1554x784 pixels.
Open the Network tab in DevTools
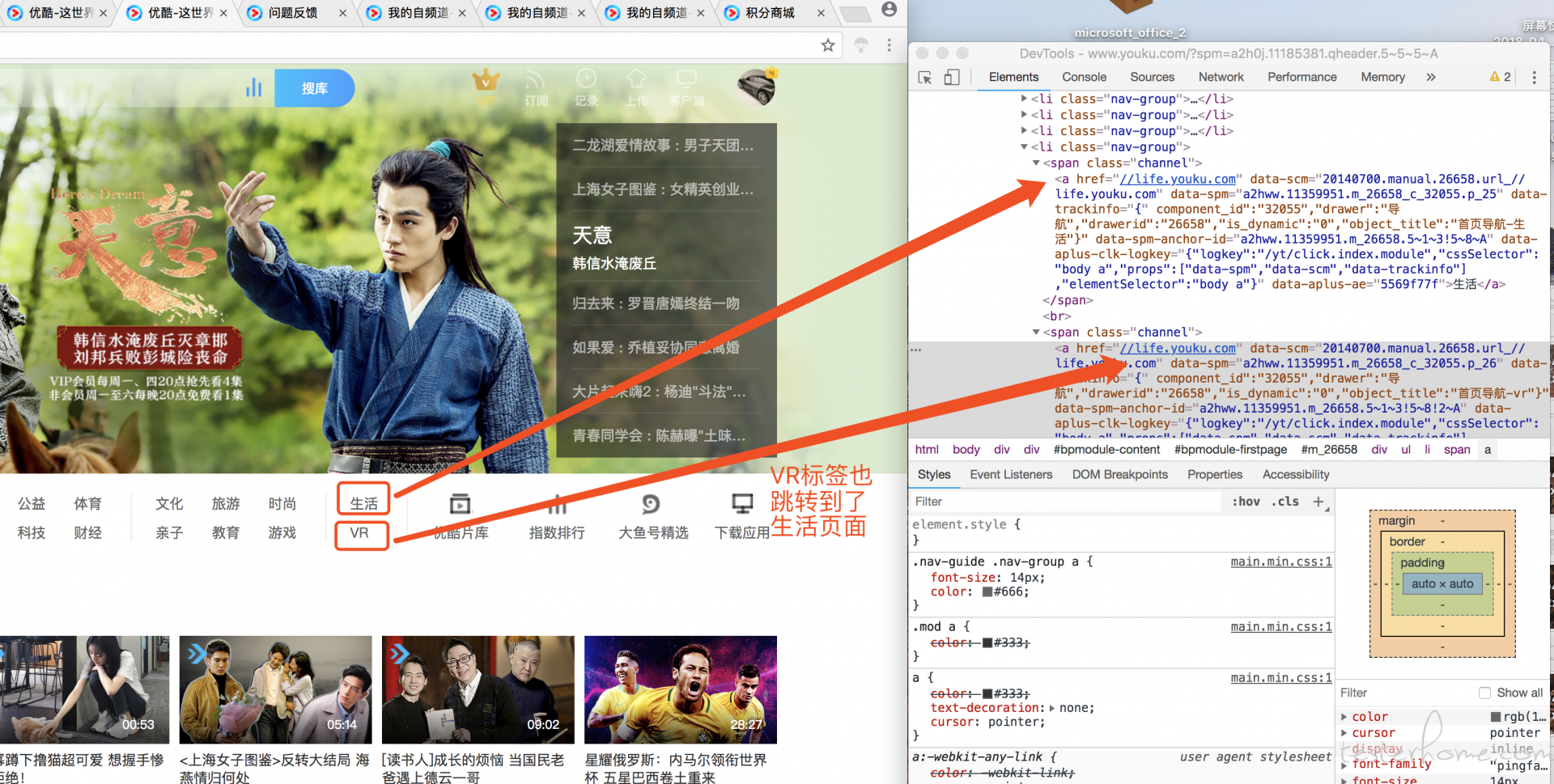point(1221,77)
